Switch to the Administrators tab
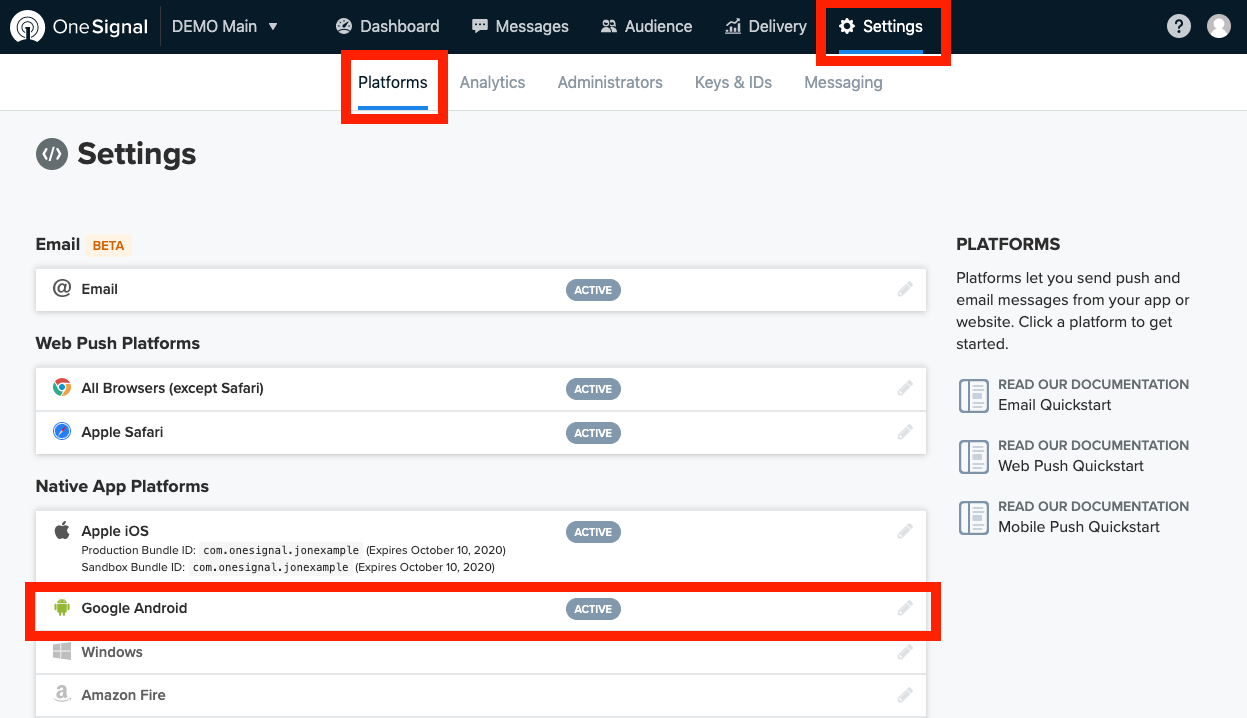The width and height of the screenshot is (1247, 718). tap(610, 83)
